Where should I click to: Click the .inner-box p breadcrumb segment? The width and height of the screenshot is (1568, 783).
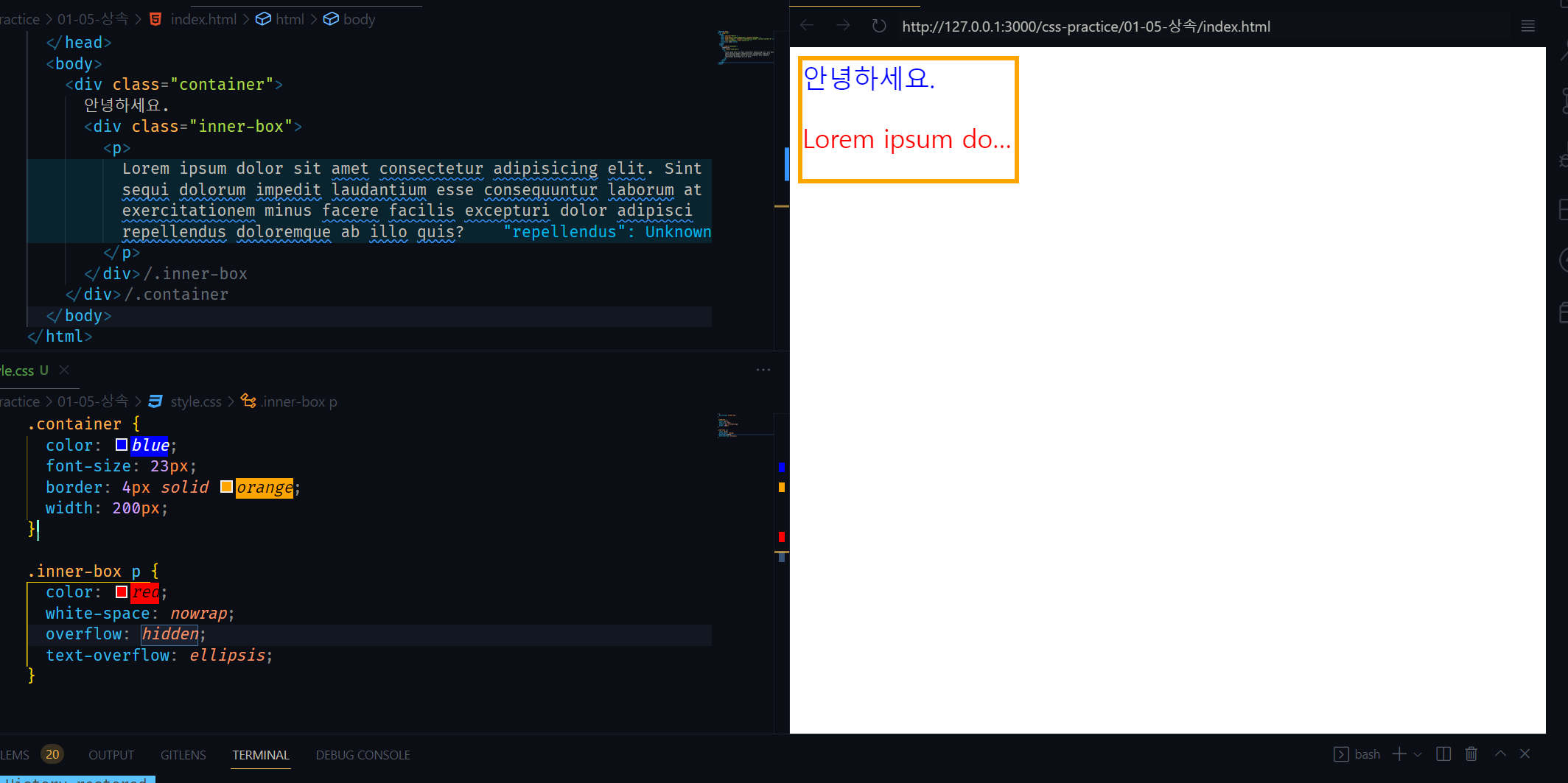pyautogui.click(x=298, y=401)
